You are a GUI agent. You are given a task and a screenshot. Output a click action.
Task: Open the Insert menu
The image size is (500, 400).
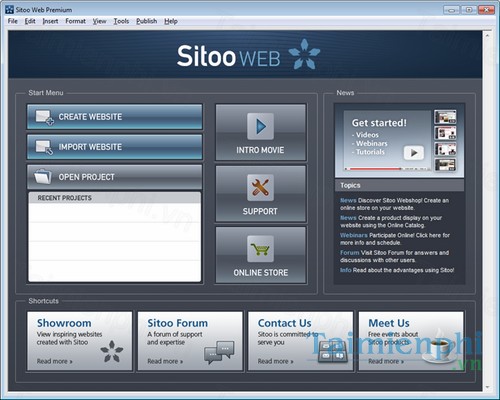(50, 21)
